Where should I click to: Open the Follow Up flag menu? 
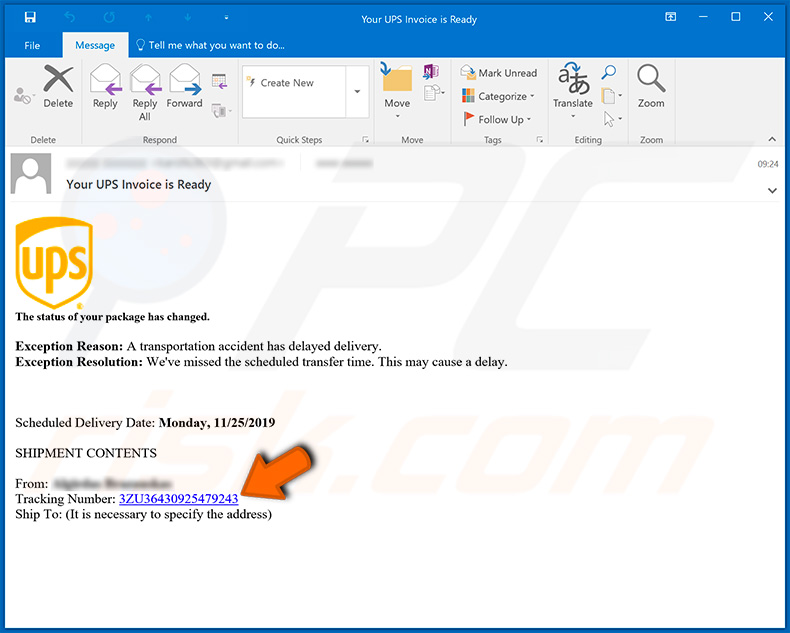coord(497,119)
